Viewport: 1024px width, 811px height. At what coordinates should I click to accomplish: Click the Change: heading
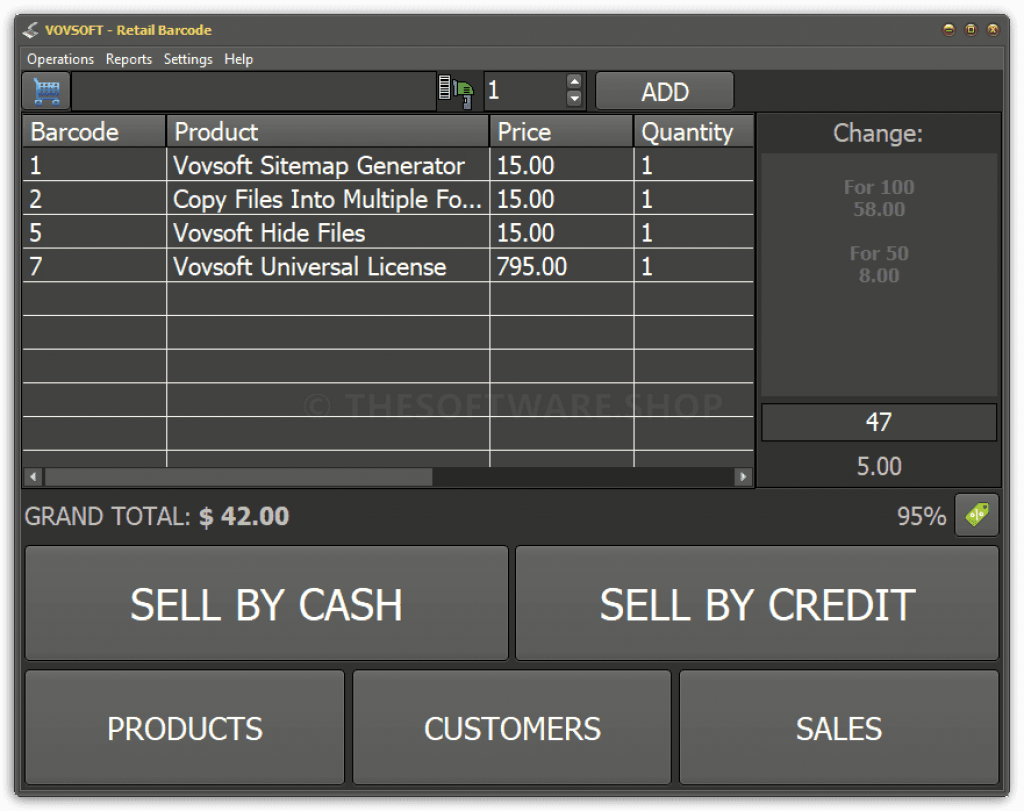(x=878, y=133)
